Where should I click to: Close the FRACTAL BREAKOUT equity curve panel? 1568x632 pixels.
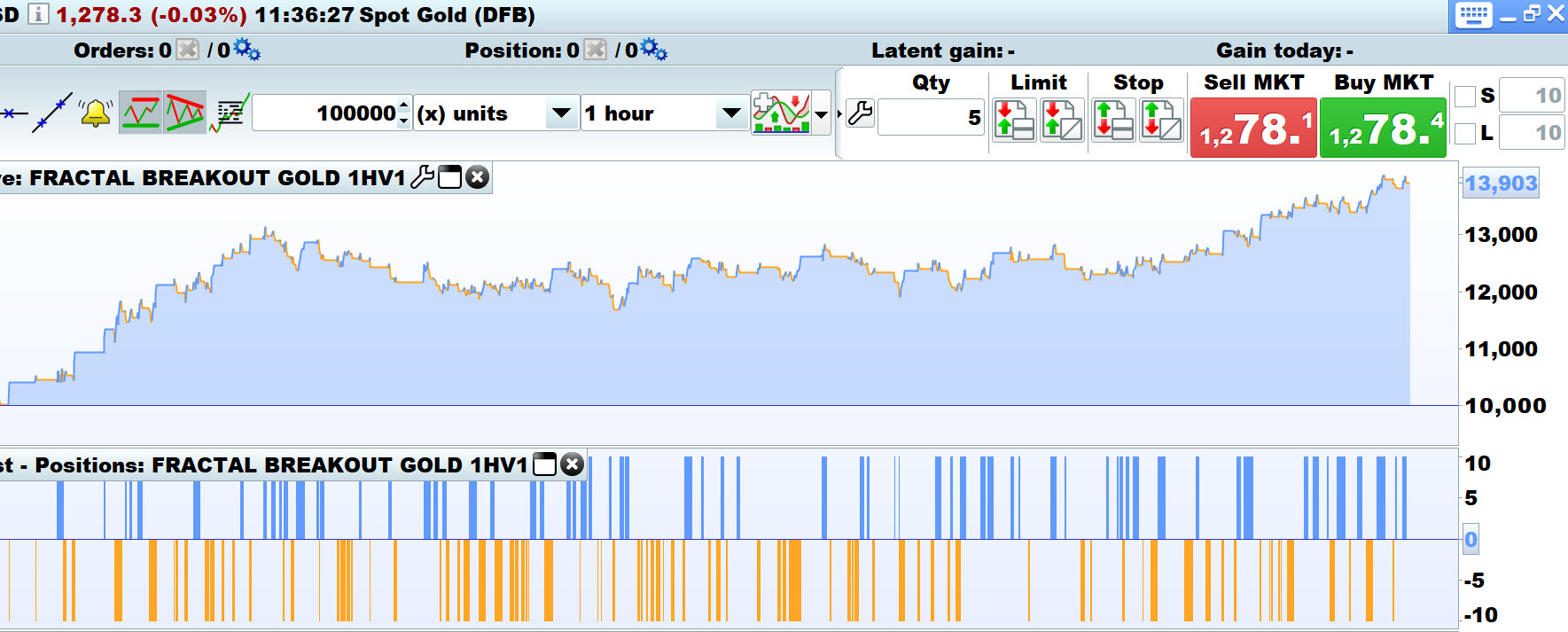(477, 177)
